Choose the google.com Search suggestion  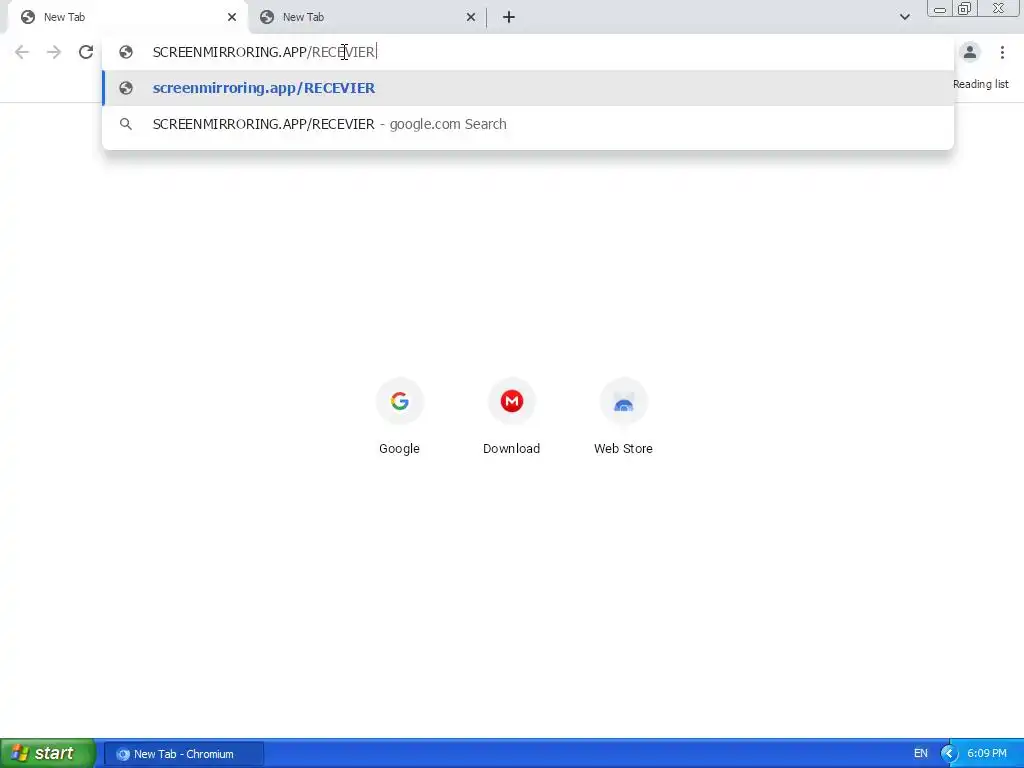point(528,124)
